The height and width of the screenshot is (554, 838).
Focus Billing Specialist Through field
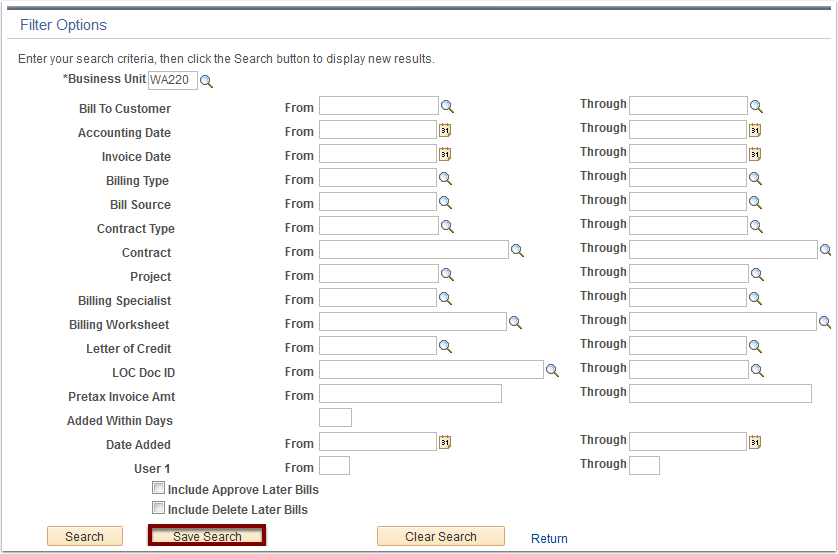pyautogui.click(x=688, y=298)
